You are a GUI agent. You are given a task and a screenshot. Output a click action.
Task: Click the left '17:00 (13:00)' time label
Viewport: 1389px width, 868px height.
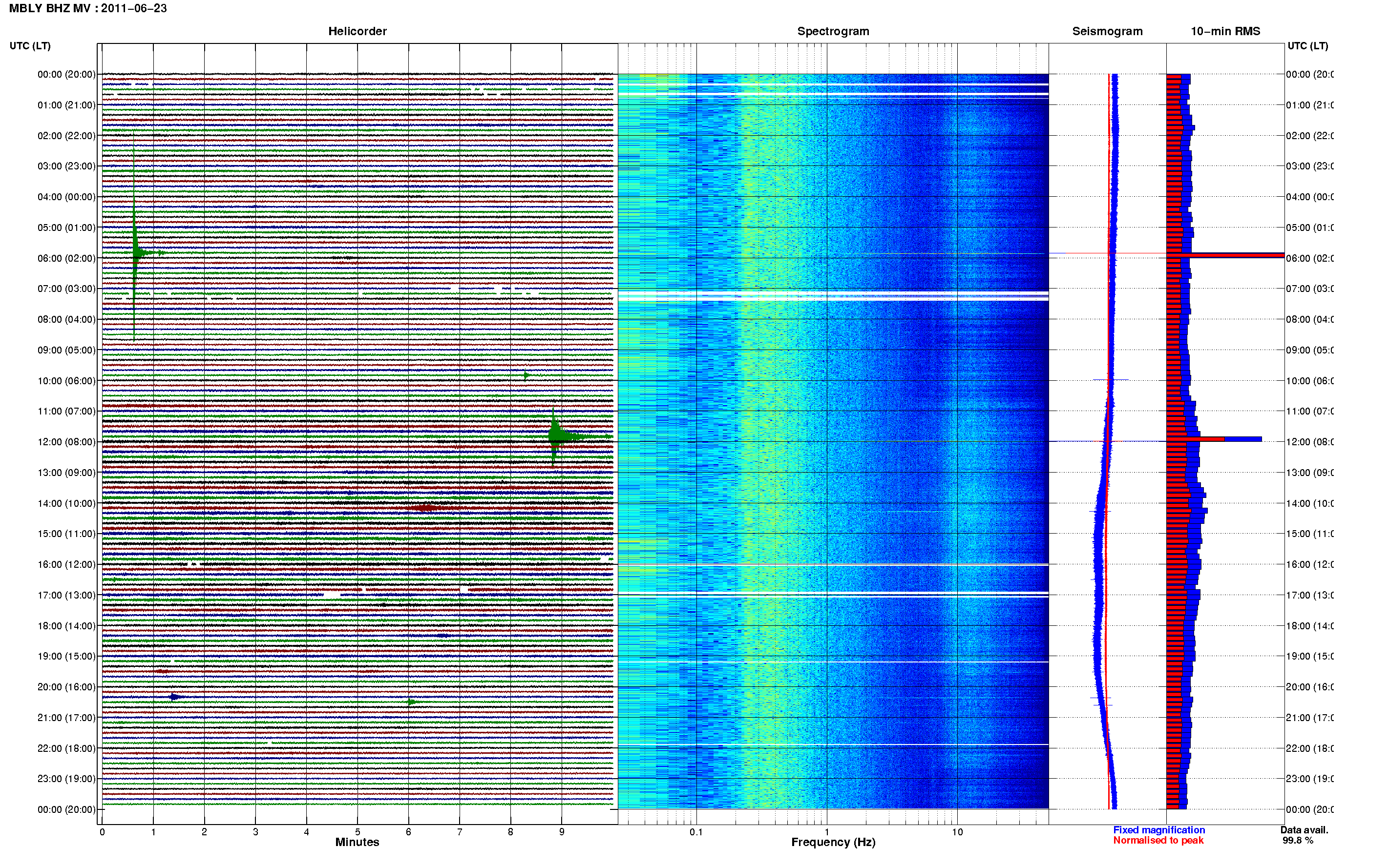pyautogui.click(x=66, y=595)
